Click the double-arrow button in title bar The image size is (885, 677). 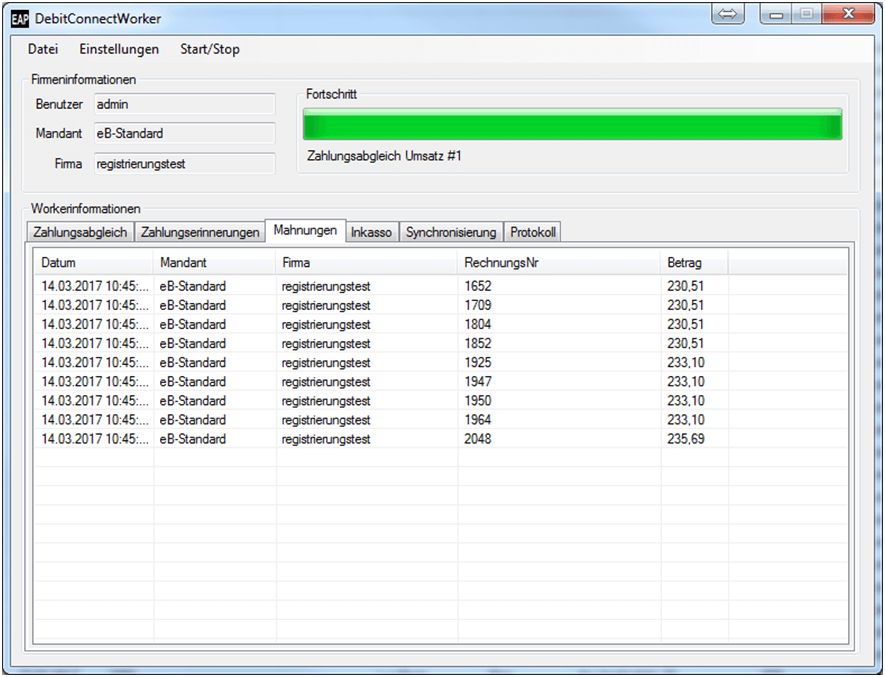pyautogui.click(x=729, y=16)
